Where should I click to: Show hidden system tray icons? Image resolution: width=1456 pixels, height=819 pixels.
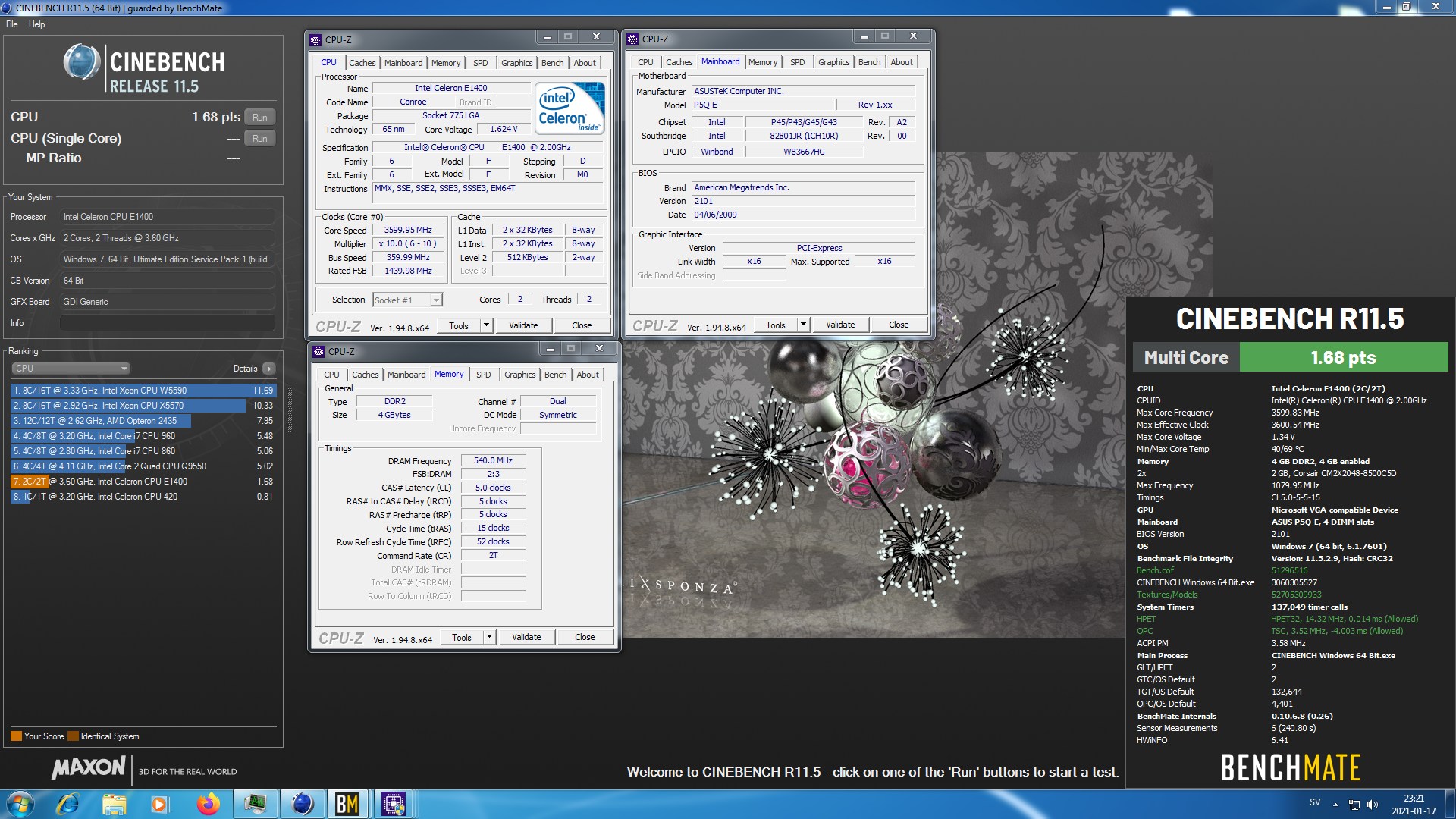point(1335,805)
